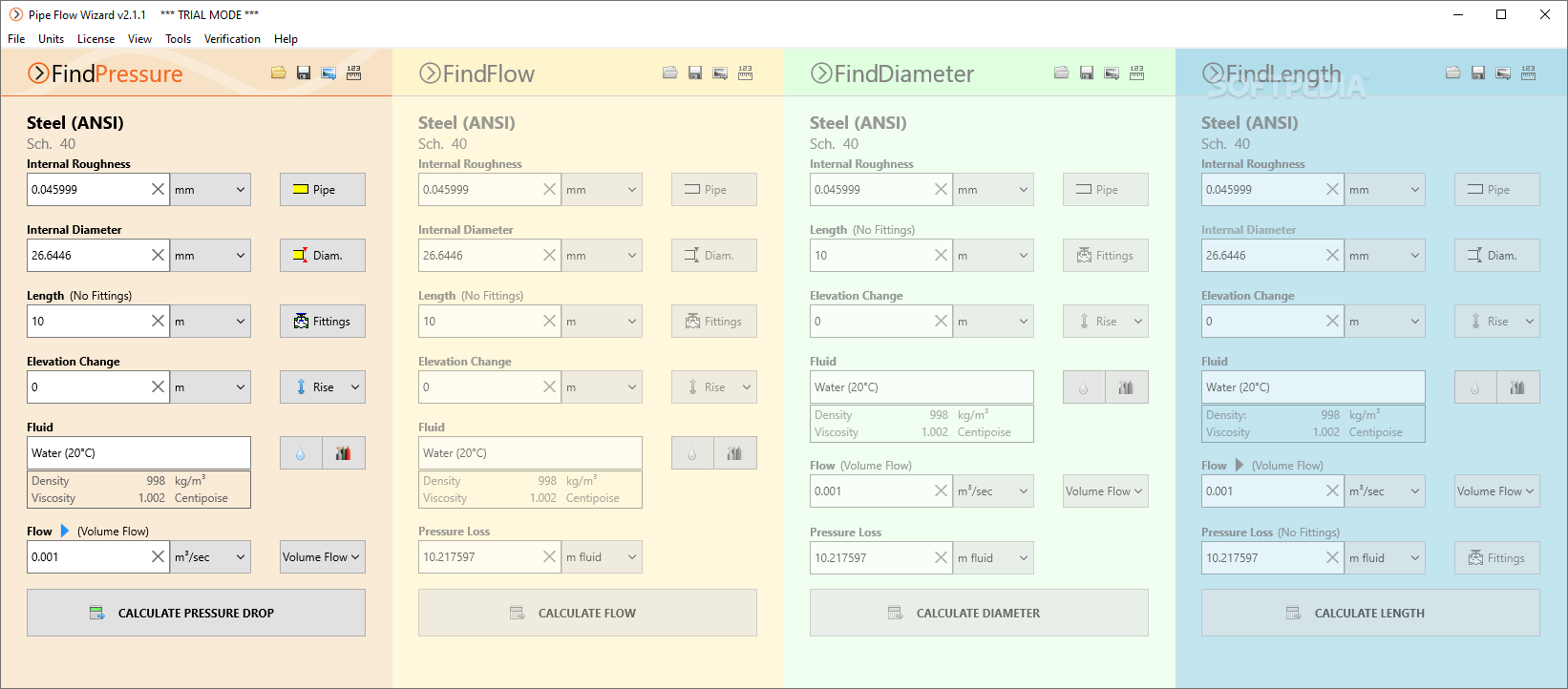This screenshot has height=689, width=1568.
Task: Open file icon in FindLength header
Action: [x=1452, y=73]
